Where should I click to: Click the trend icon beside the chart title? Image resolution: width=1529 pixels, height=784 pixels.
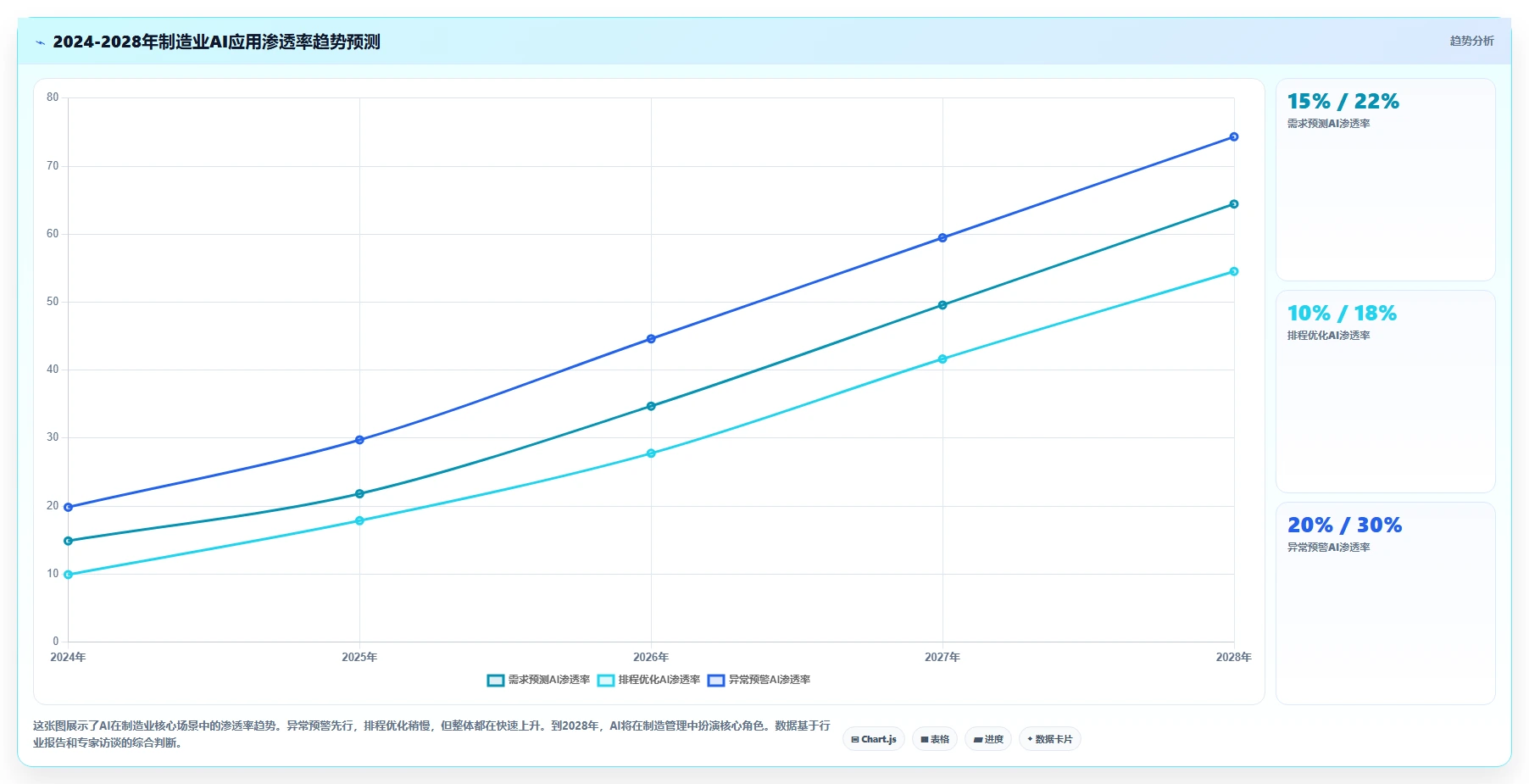coord(40,42)
